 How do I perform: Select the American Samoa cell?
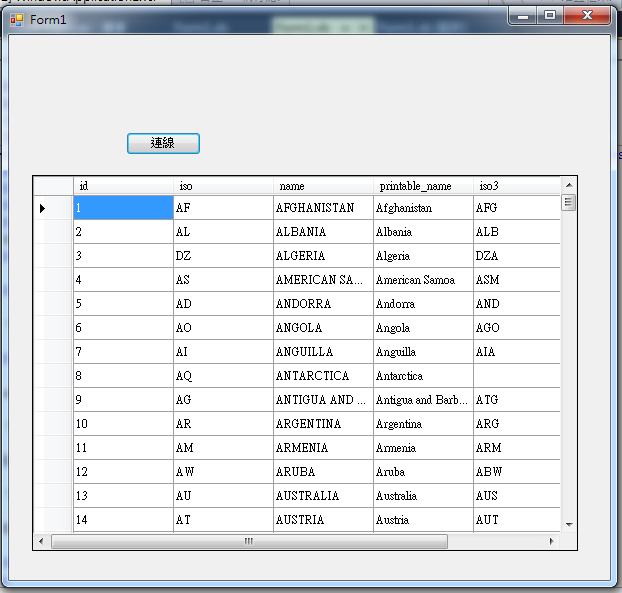[423, 280]
